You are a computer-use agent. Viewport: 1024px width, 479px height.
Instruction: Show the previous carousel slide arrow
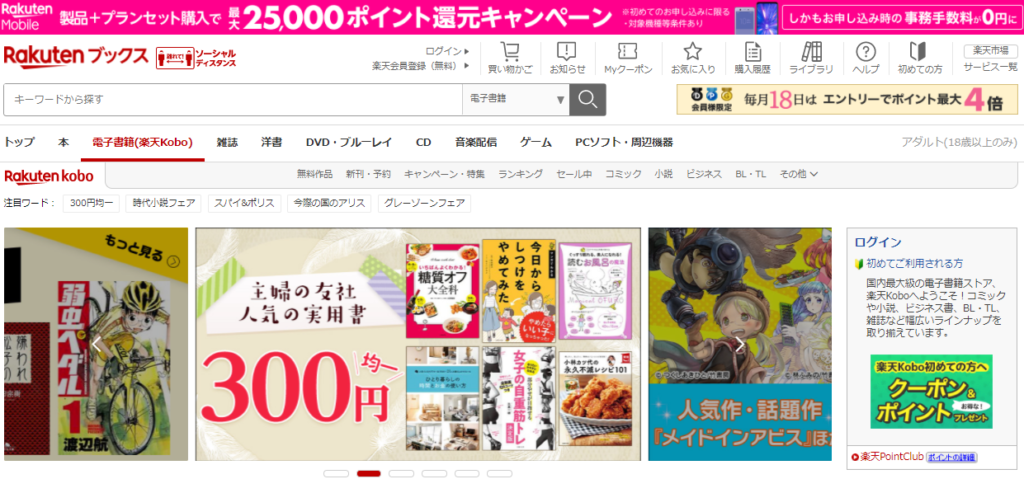pos(97,344)
